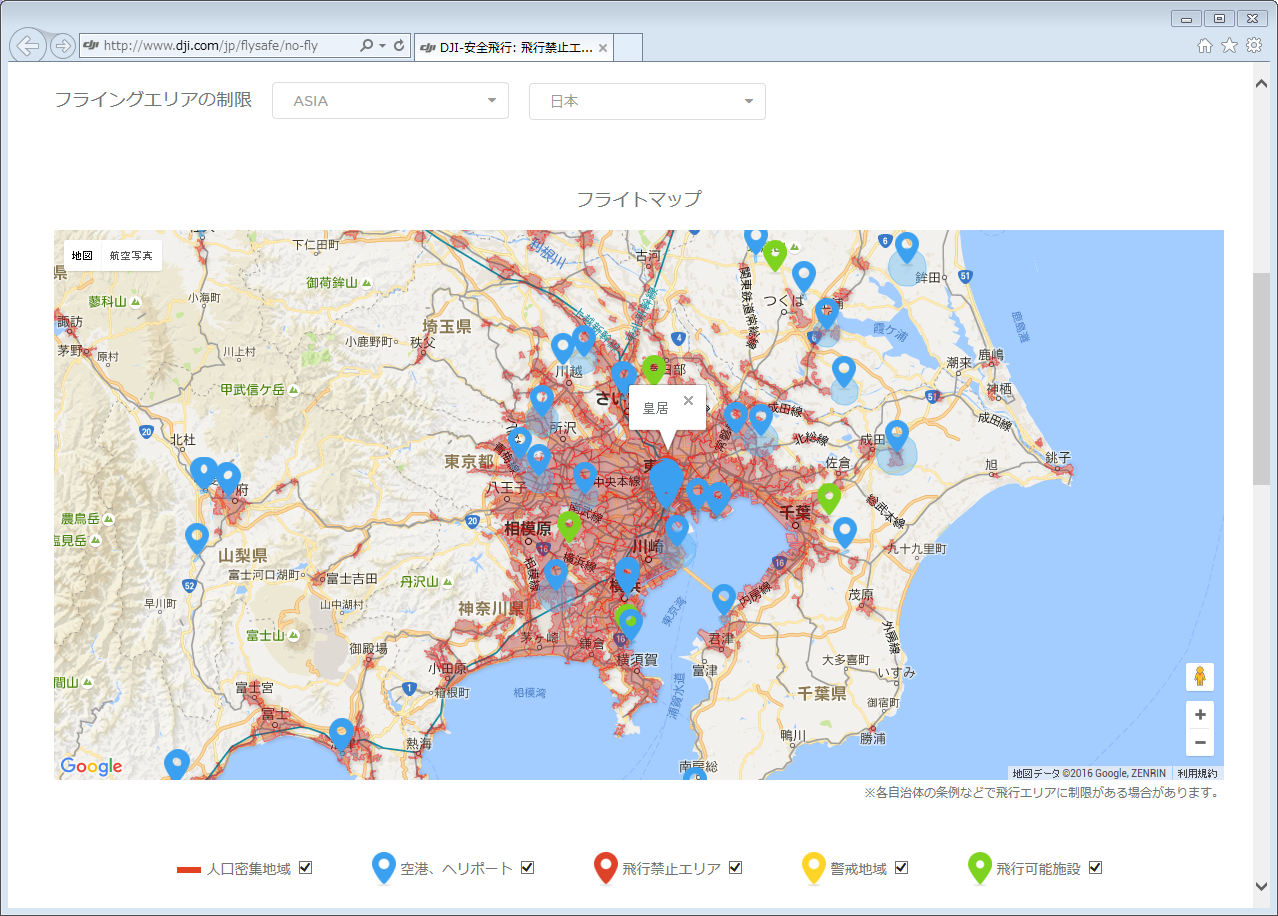Close the 皇居 info popup
This screenshot has height=916, width=1278.
coord(688,400)
